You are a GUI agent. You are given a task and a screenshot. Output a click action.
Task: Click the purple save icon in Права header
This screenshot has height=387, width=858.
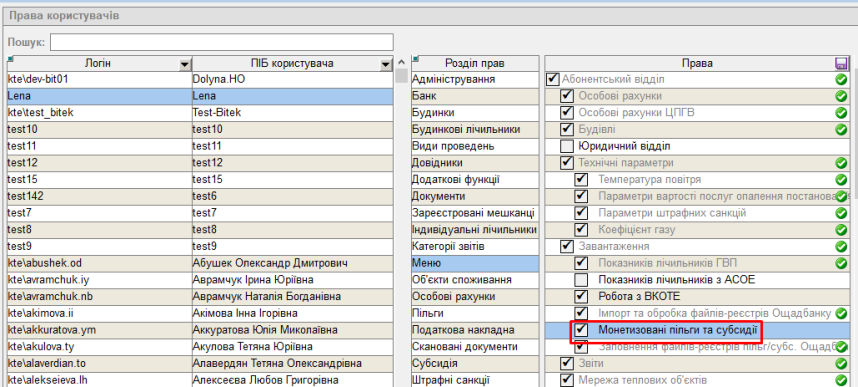tap(841, 63)
